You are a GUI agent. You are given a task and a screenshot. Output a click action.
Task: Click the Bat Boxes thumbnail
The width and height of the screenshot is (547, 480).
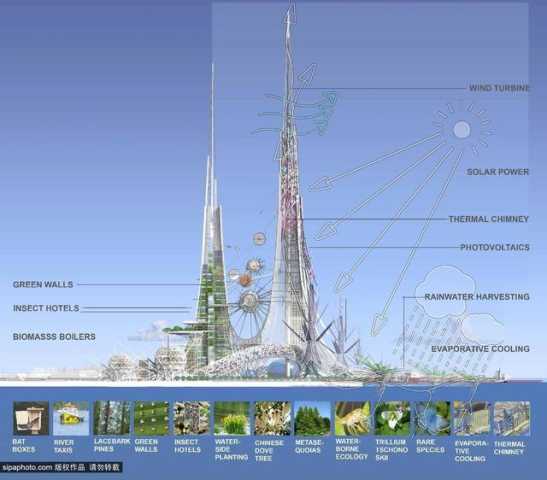31,418
